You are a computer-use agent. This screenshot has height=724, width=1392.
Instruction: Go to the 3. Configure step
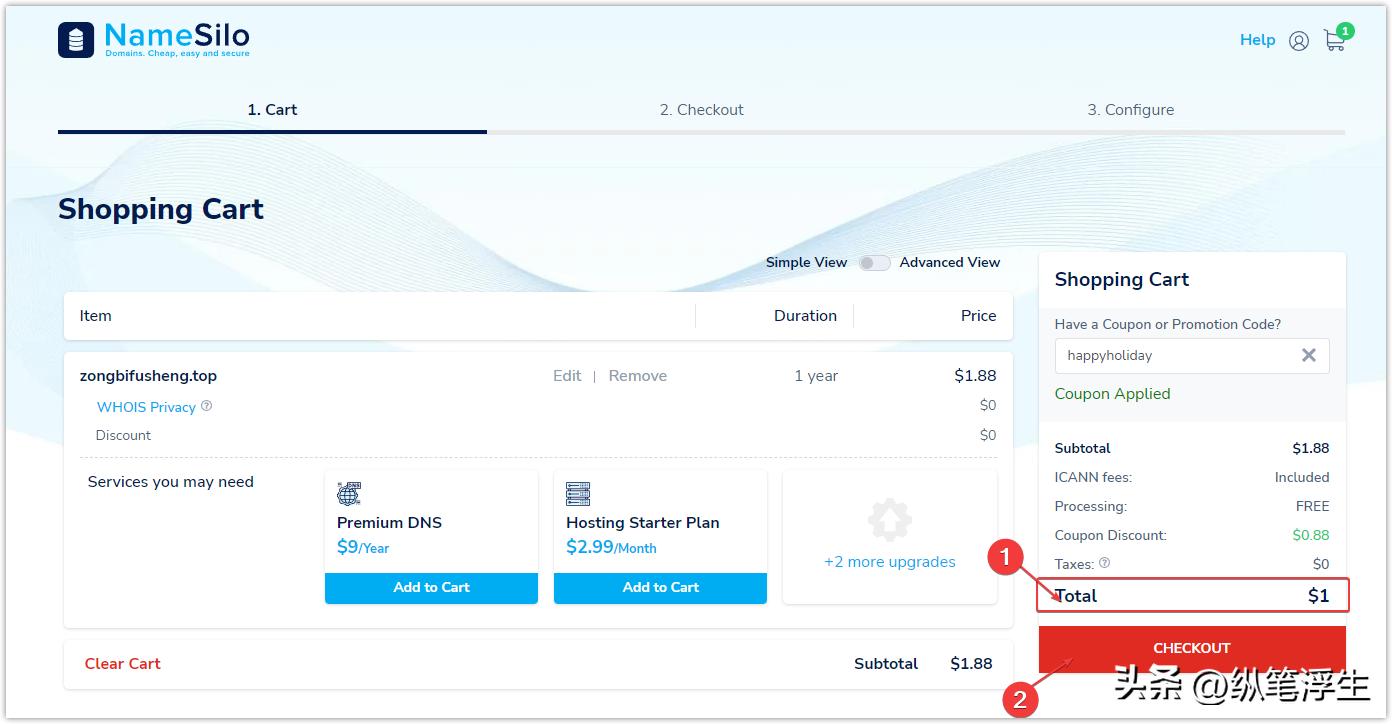click(x=1131, y=110)
